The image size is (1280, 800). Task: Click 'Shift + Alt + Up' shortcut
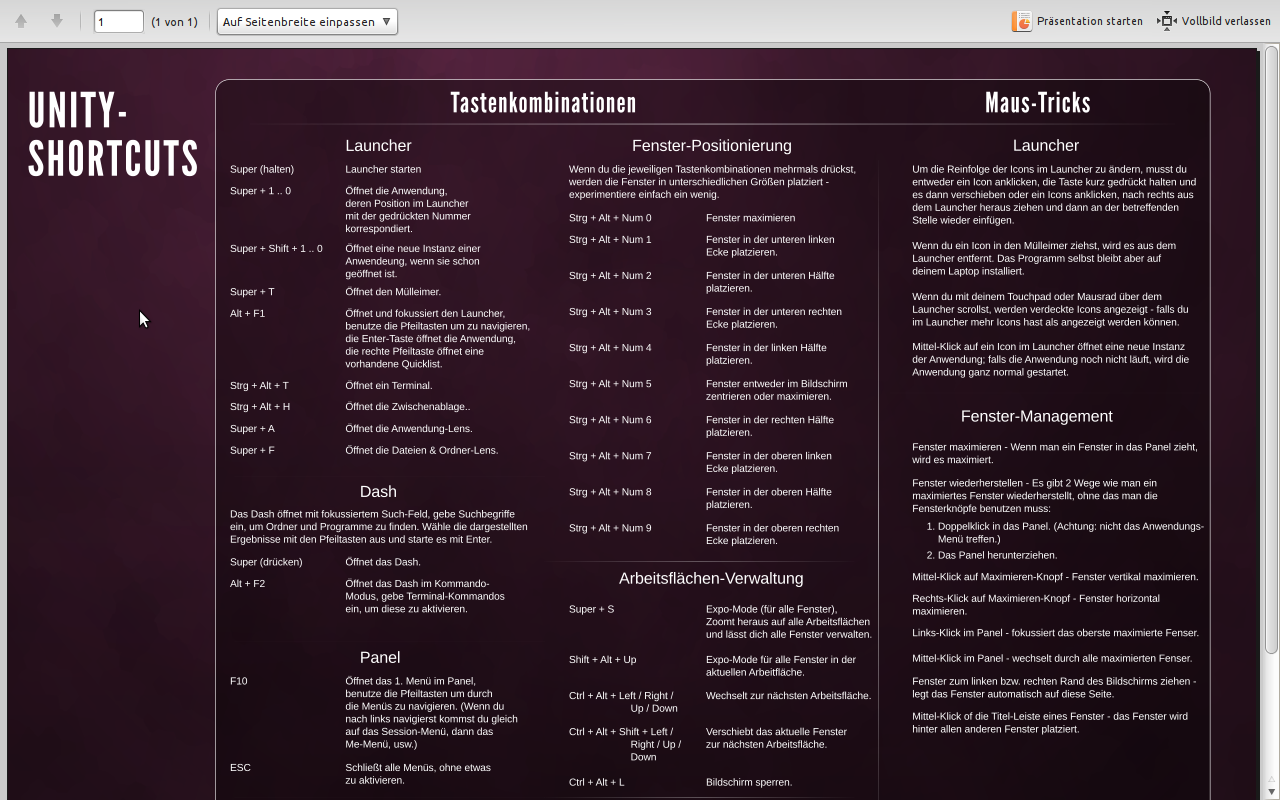point(603,659)
